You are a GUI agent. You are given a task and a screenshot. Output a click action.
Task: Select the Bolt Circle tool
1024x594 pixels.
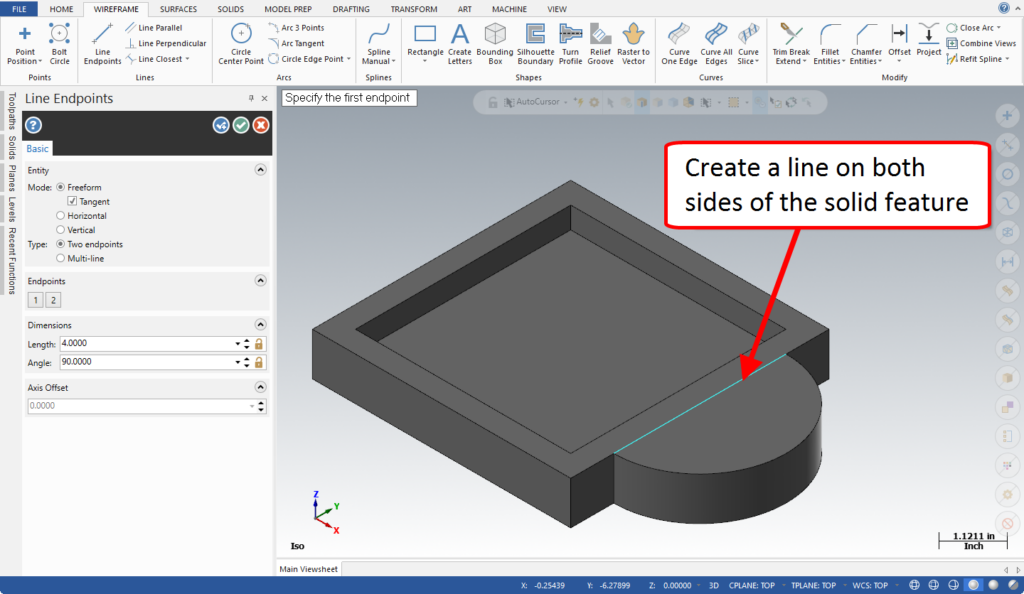[x=59, y=44]
